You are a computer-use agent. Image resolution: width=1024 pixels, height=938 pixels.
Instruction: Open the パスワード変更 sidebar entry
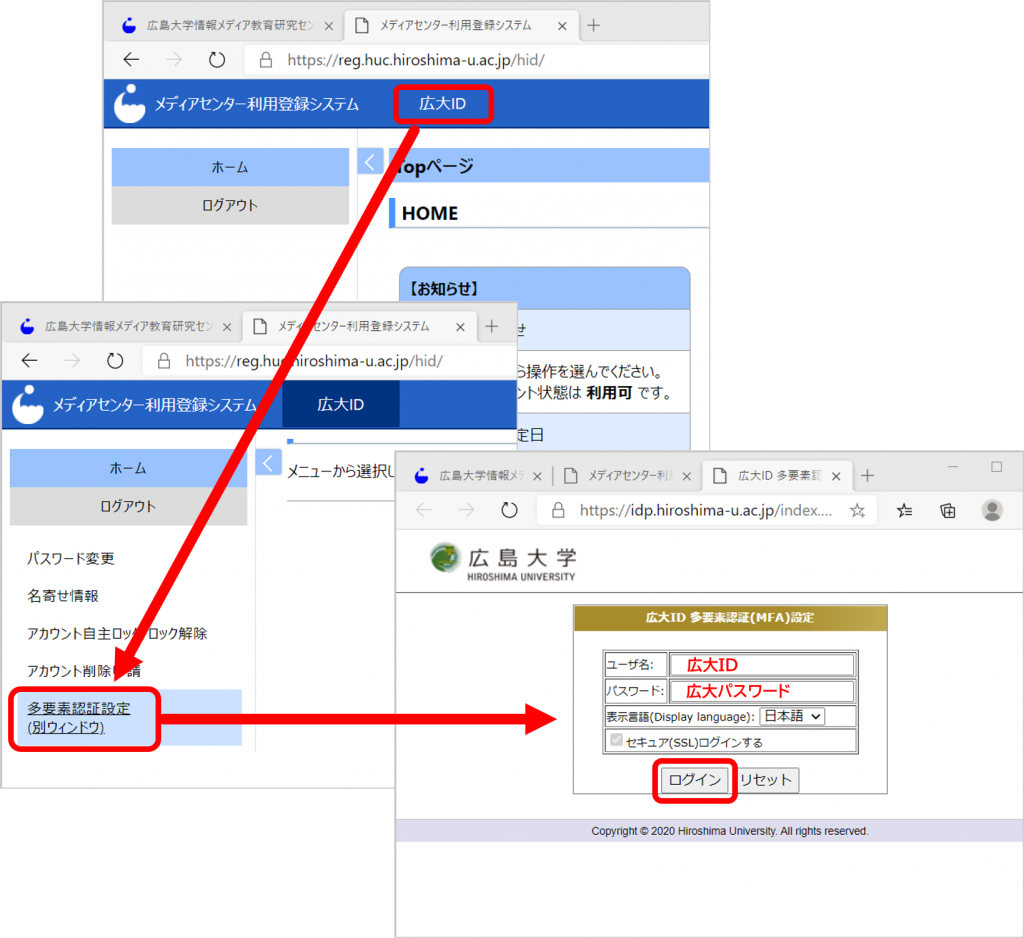coord(71,558)
